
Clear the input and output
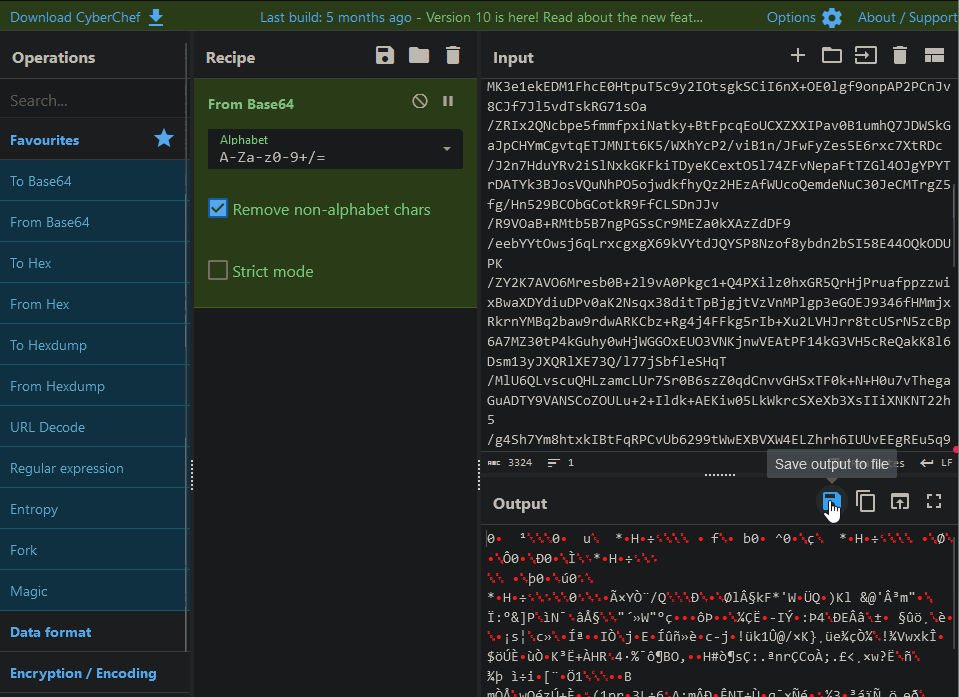900,56
